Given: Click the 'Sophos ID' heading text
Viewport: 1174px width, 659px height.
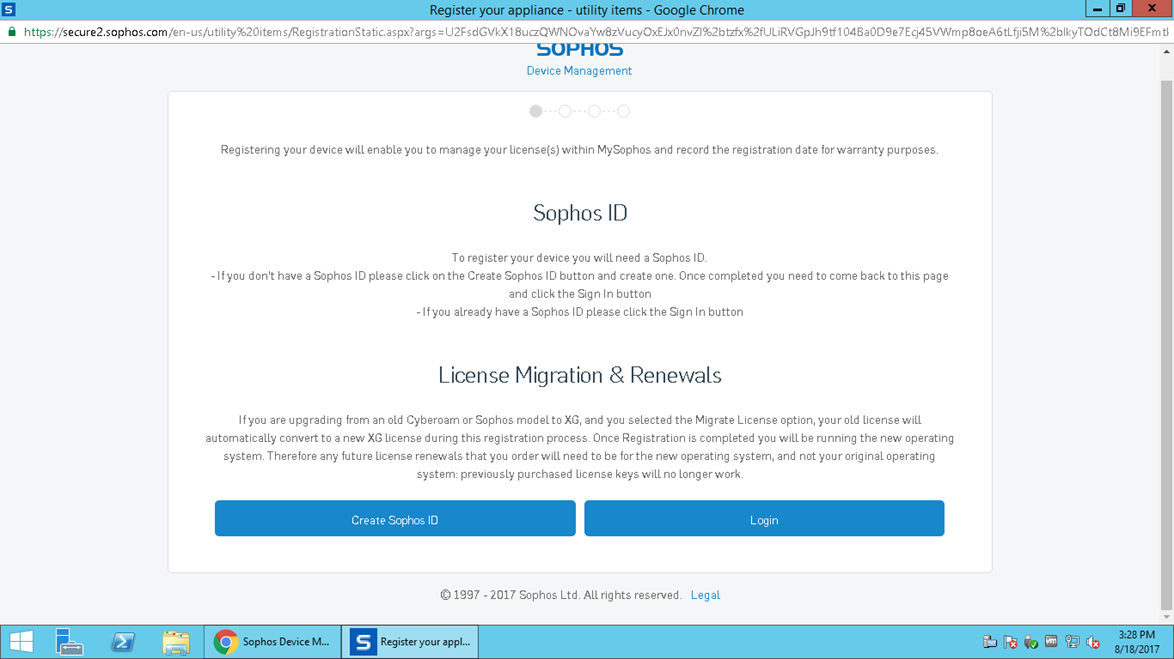Looking at the screenshot, I should coord(580,213).
